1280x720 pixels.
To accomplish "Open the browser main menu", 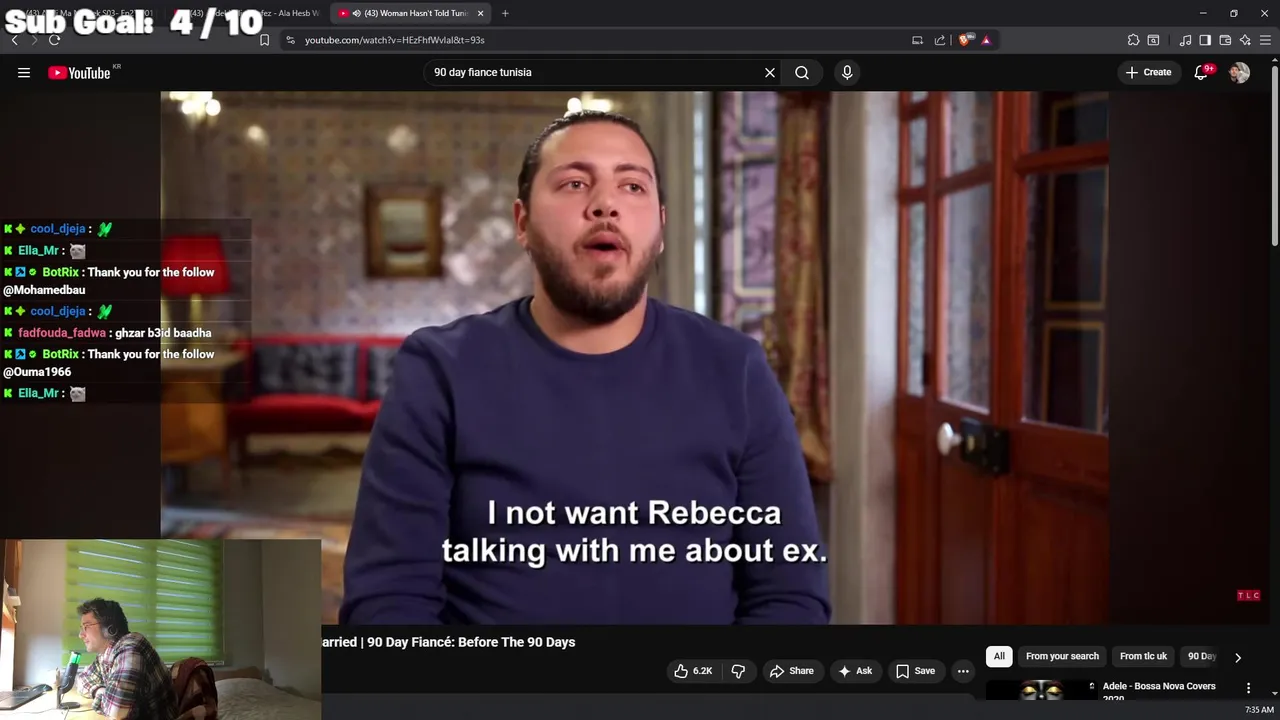I will [1265, 40].
